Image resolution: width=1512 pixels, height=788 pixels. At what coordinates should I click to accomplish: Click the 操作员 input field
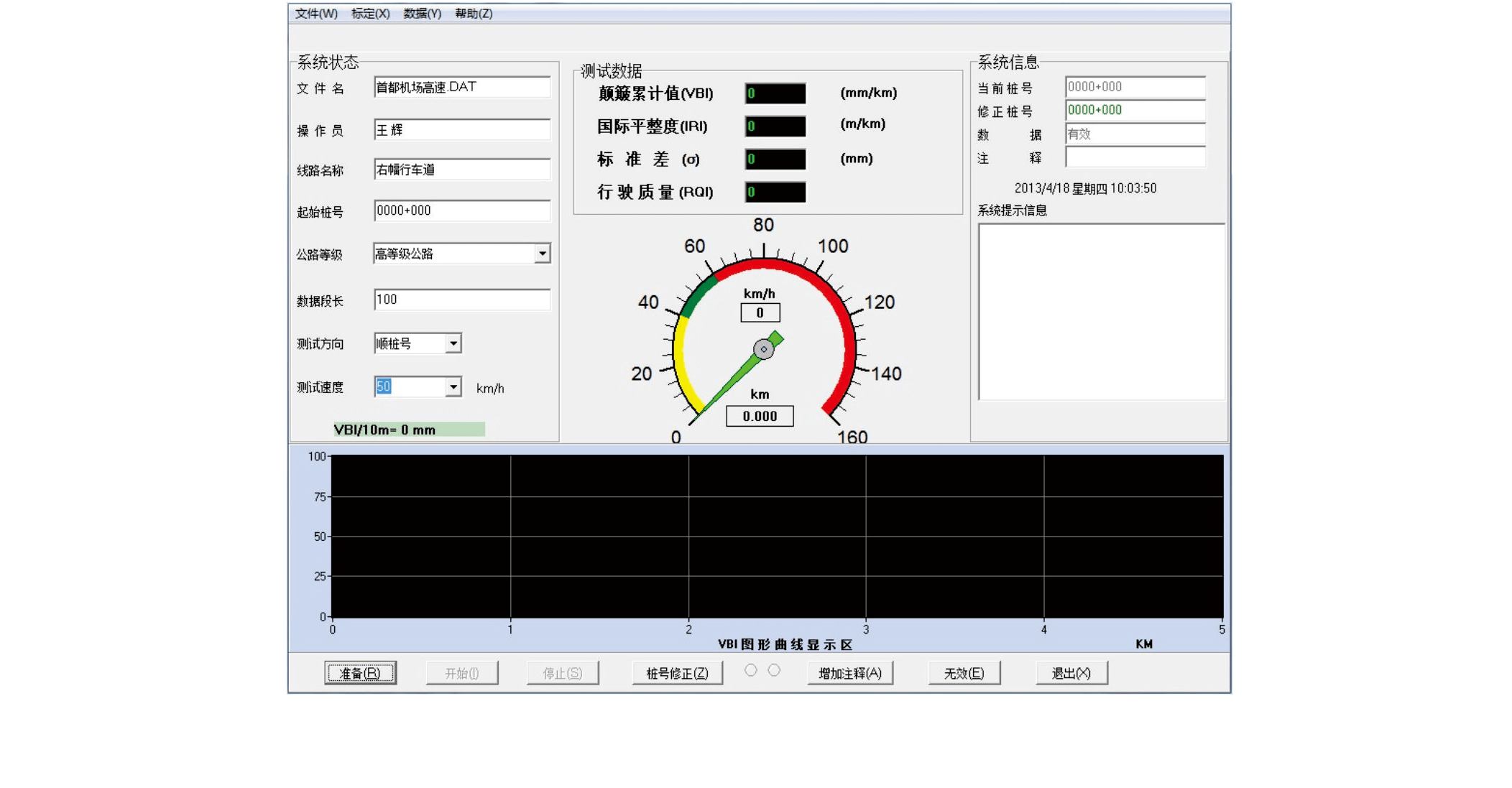coord(462,129)
